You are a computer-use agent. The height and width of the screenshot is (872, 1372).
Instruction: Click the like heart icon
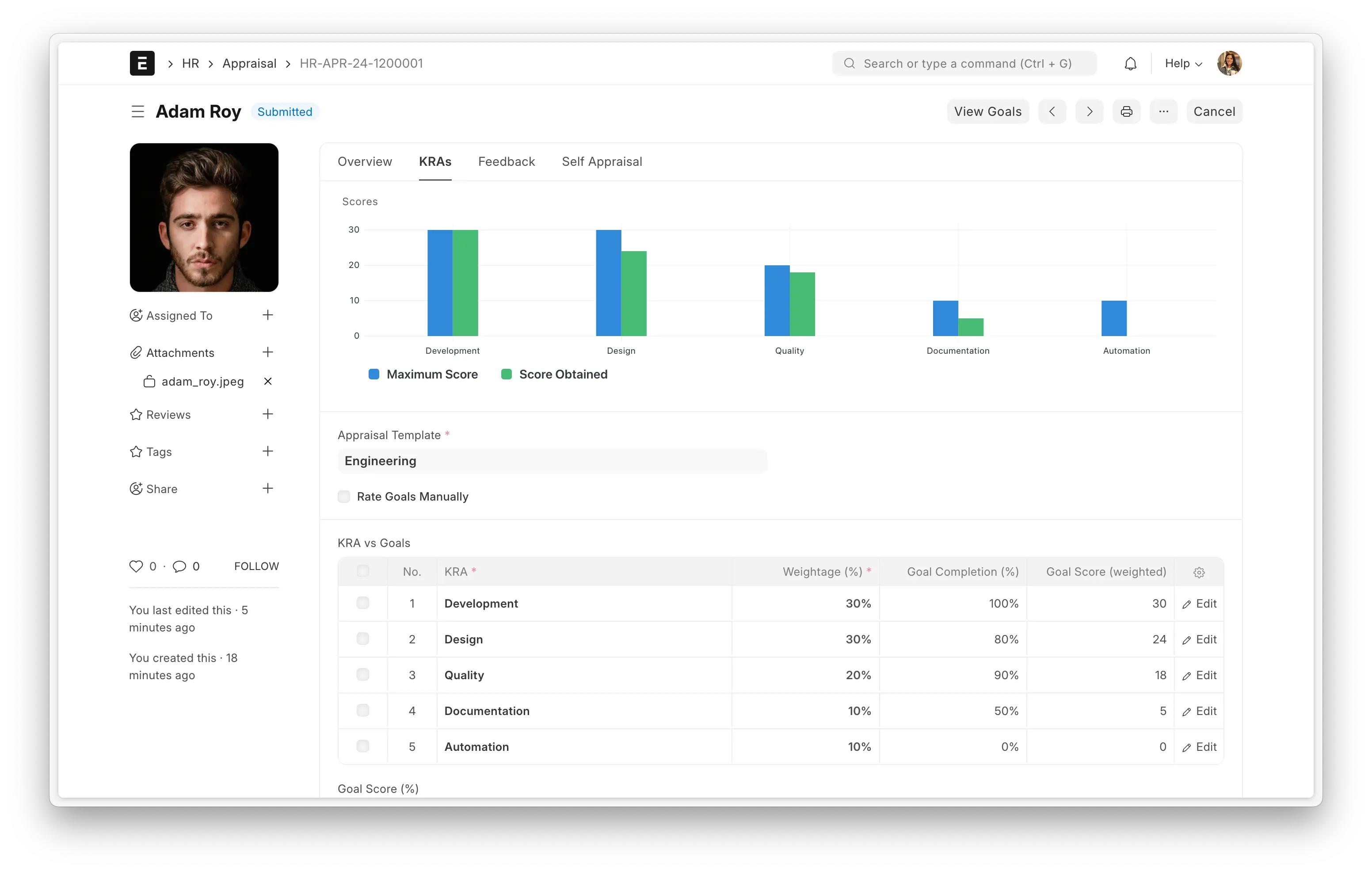(136, 566)
